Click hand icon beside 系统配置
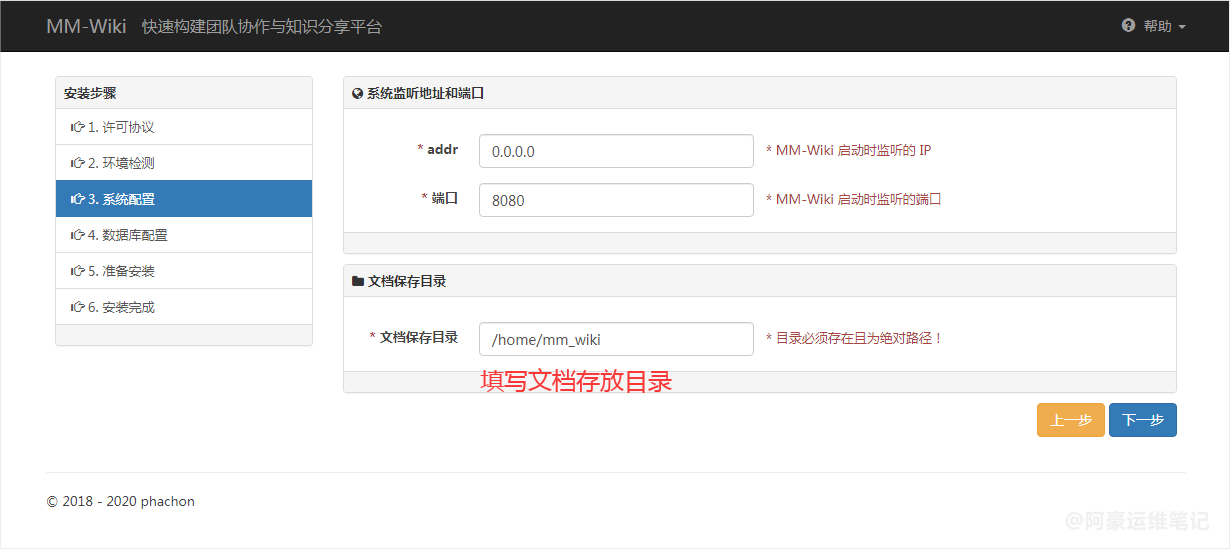The height and width of the screenshot is (549, 1230). 77,199
